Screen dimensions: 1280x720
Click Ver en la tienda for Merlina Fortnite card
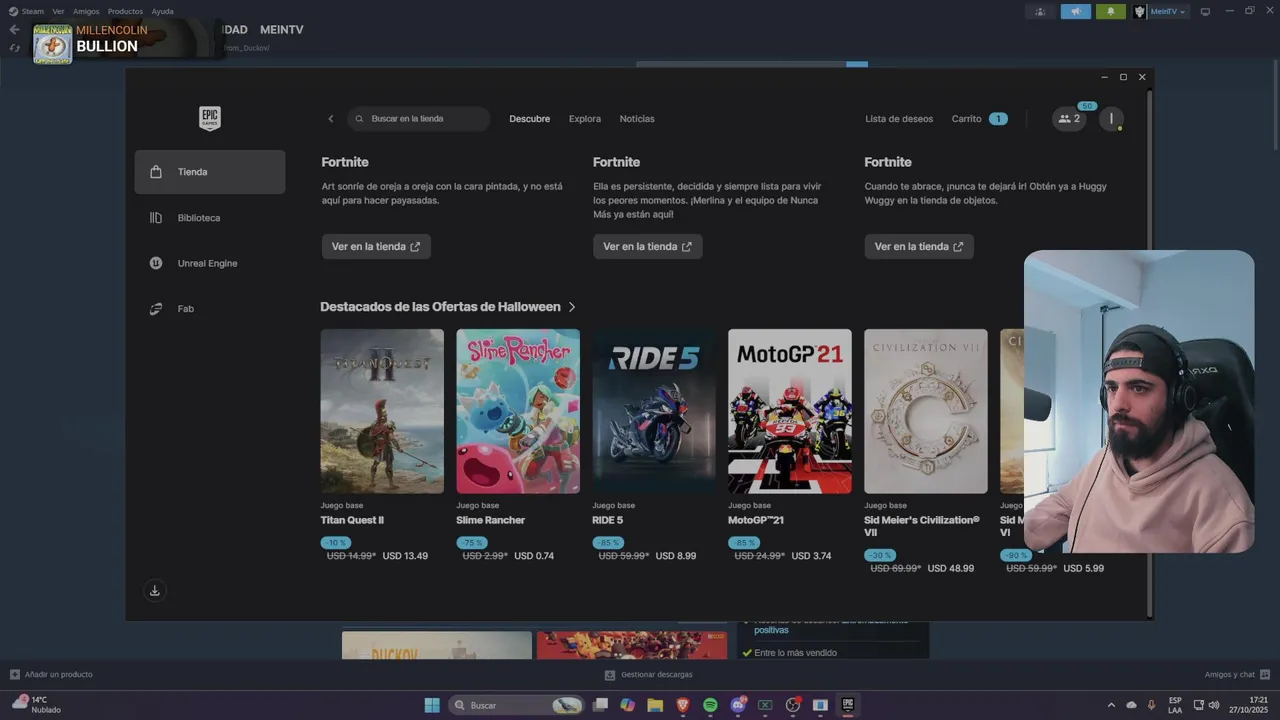click(x=648, y=246)
